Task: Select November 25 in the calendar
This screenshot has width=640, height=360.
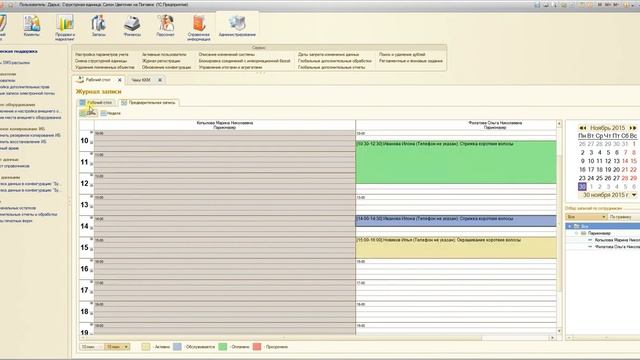Action: tap(599, 178)
